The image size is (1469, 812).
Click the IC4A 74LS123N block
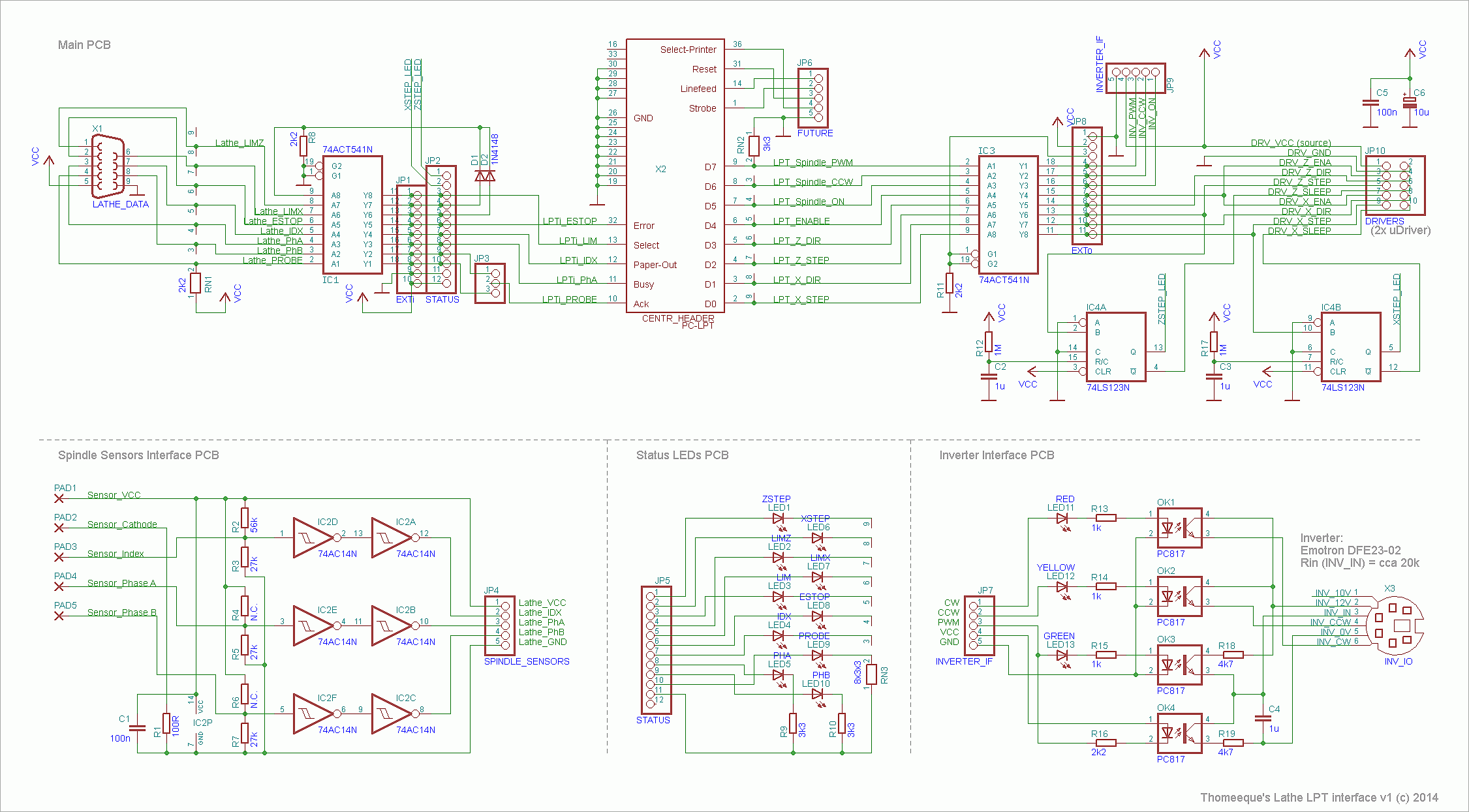(x=1115, y=347)
